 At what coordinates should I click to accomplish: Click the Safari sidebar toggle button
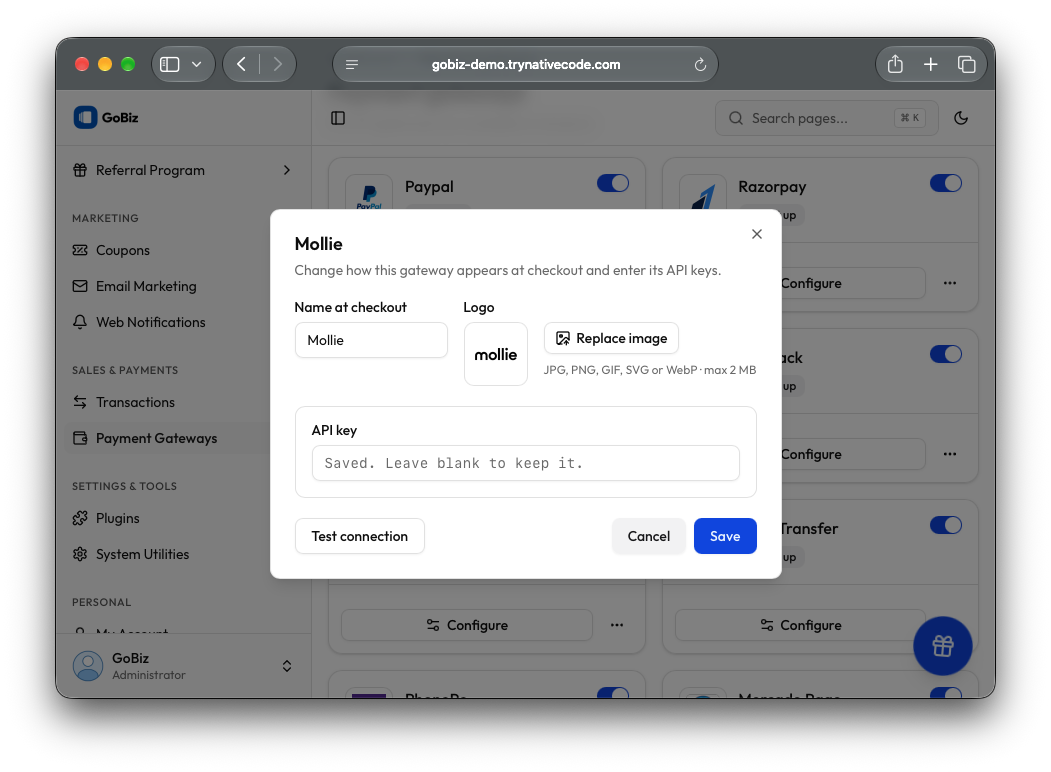(x=170, y=64)
